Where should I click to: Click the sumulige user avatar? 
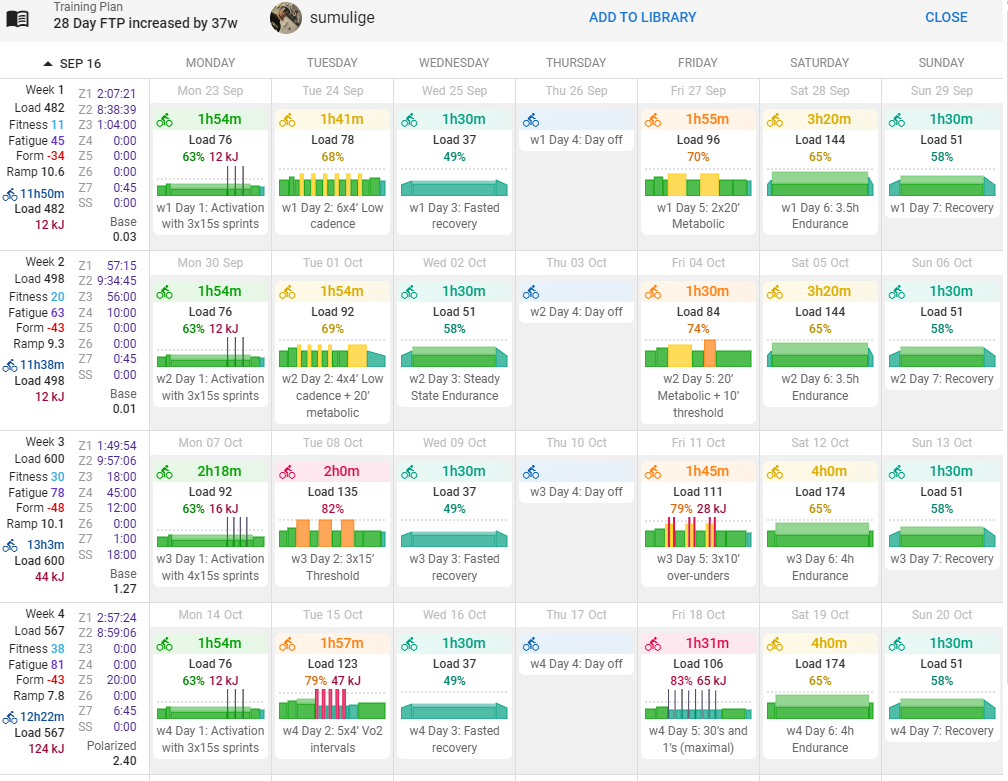click(286, 17)
